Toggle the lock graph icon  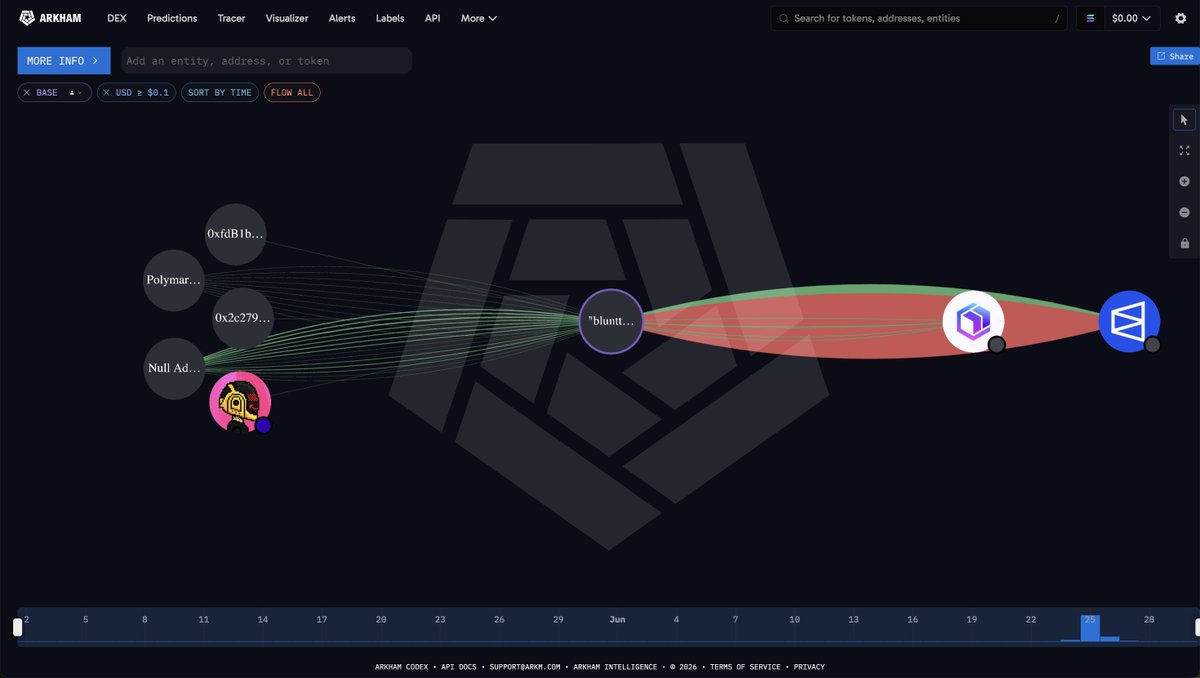[1184, 243]
